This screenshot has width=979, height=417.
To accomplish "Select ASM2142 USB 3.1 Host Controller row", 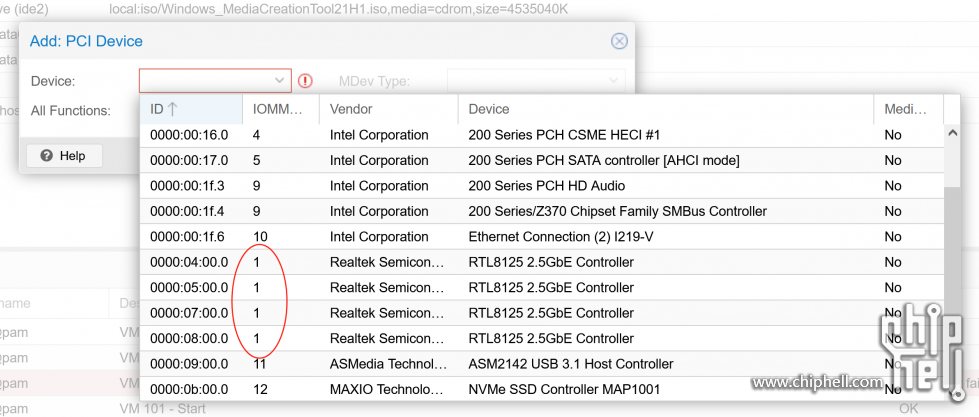I will 541,364.
